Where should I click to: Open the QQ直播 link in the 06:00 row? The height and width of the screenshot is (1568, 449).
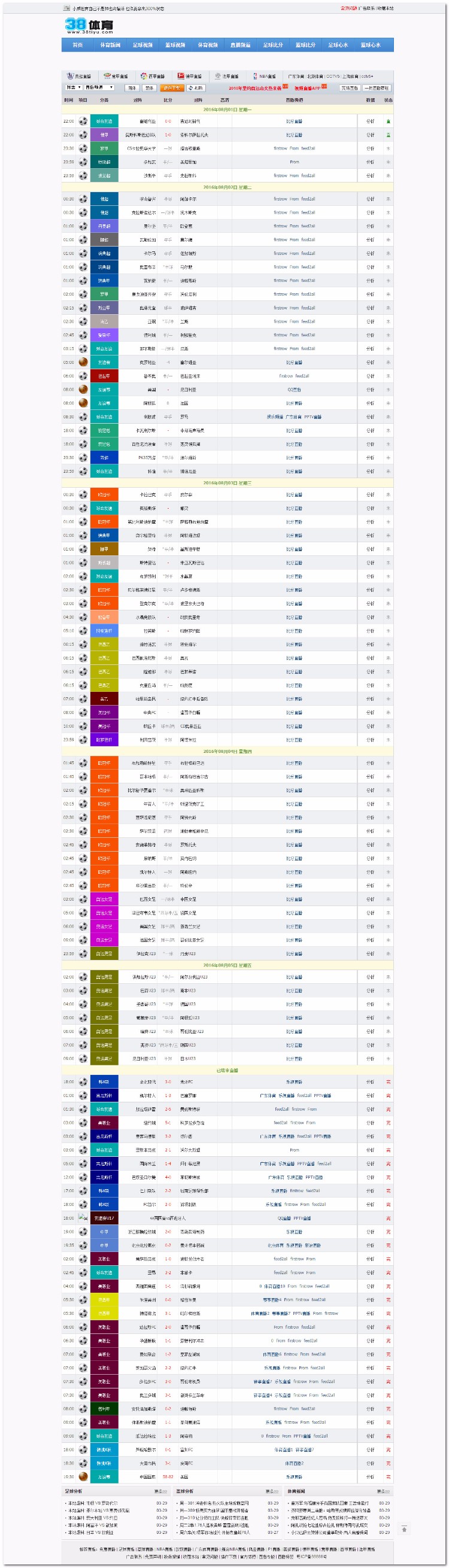295,390
